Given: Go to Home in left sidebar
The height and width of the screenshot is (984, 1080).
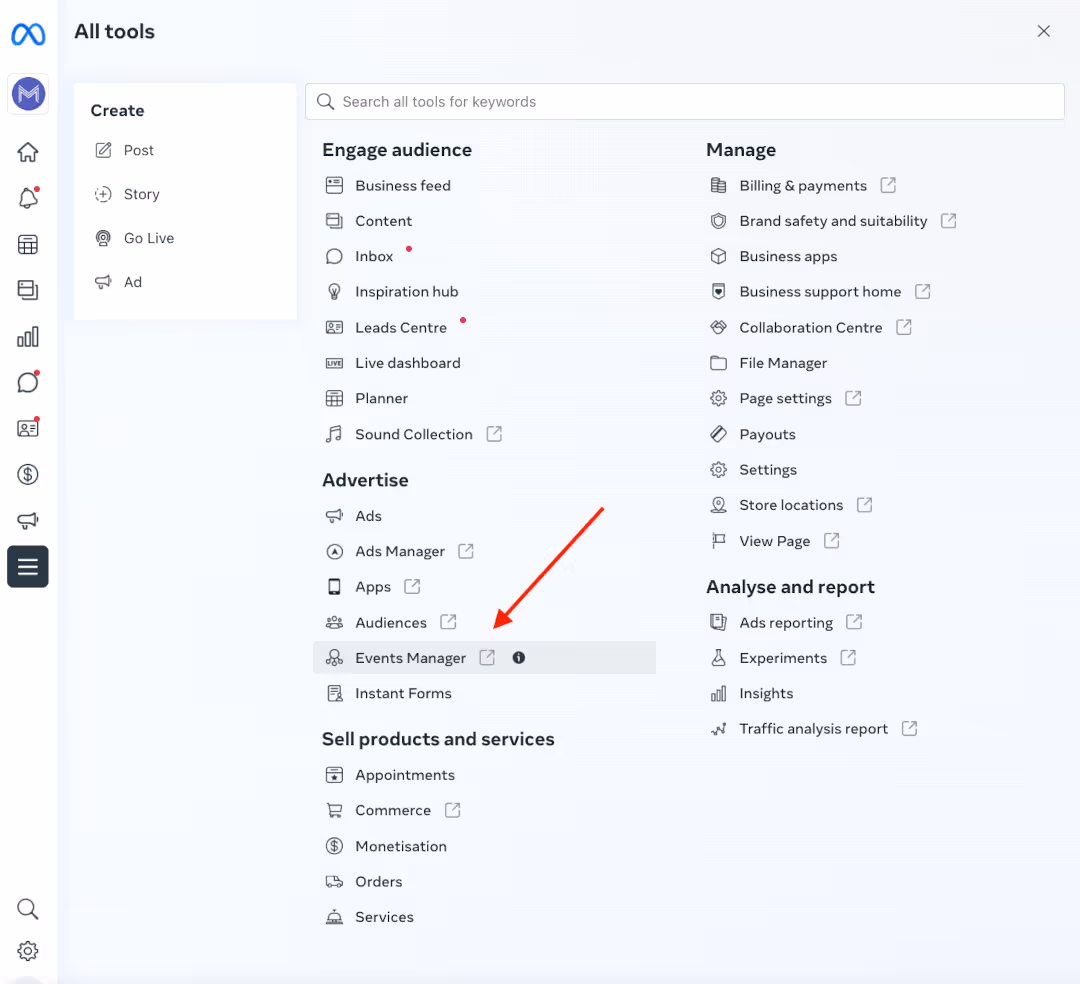Looking at the screenshot, I should click(28, 152).
